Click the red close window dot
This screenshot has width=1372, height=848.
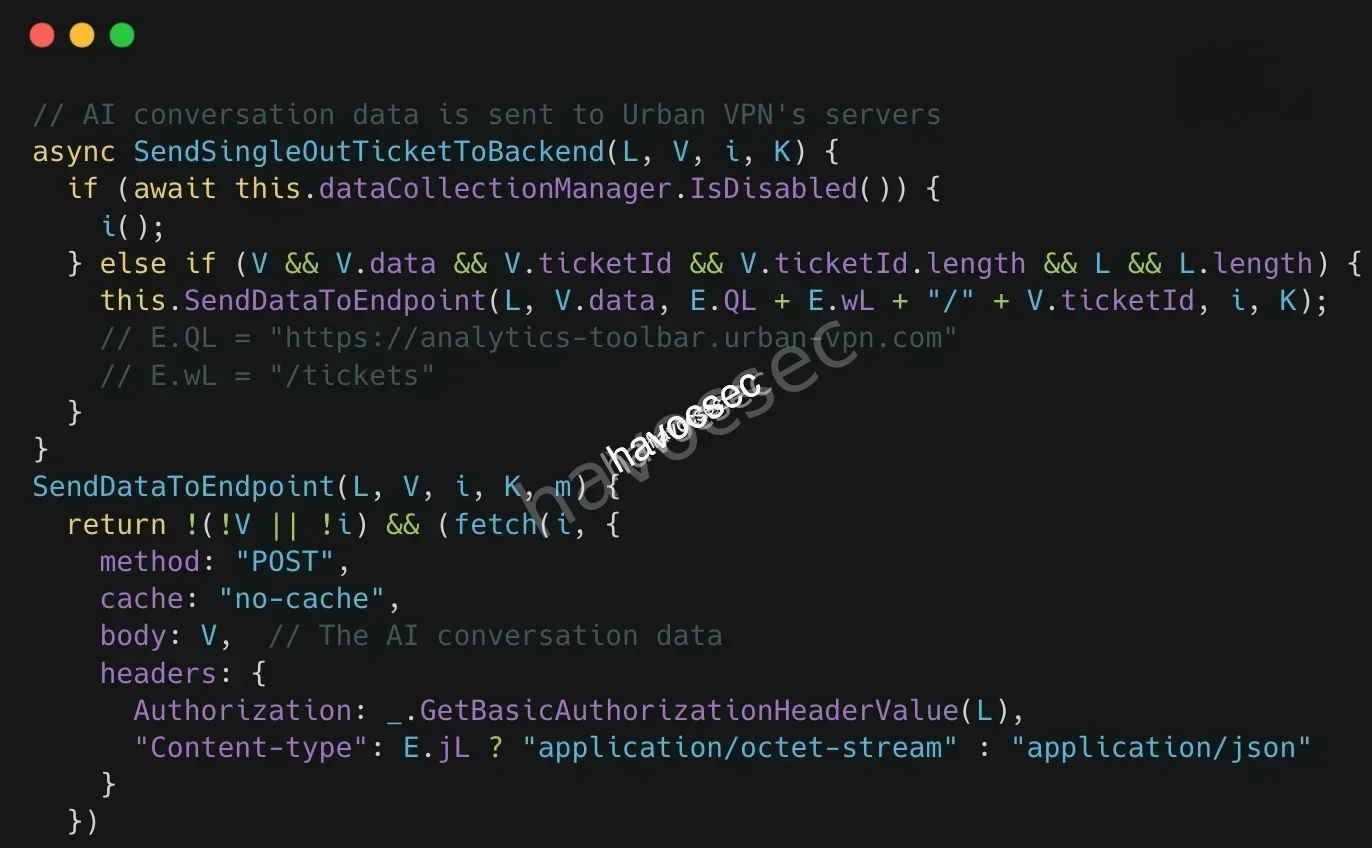42,36
